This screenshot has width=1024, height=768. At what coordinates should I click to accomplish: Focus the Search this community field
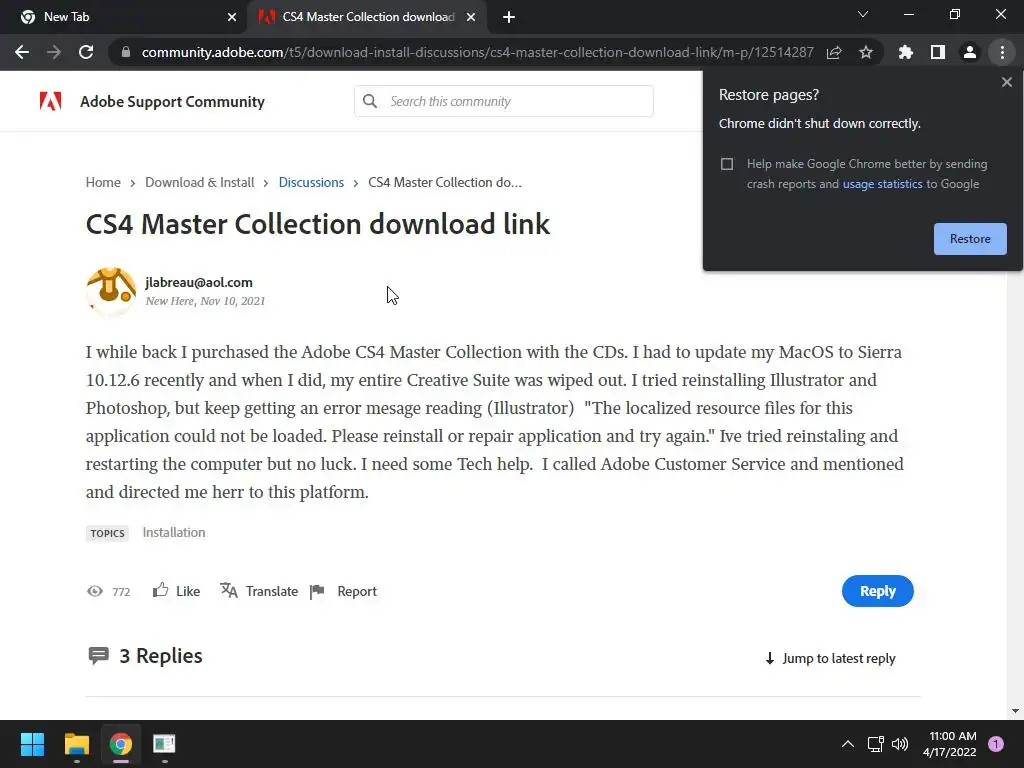coord(504,101)
